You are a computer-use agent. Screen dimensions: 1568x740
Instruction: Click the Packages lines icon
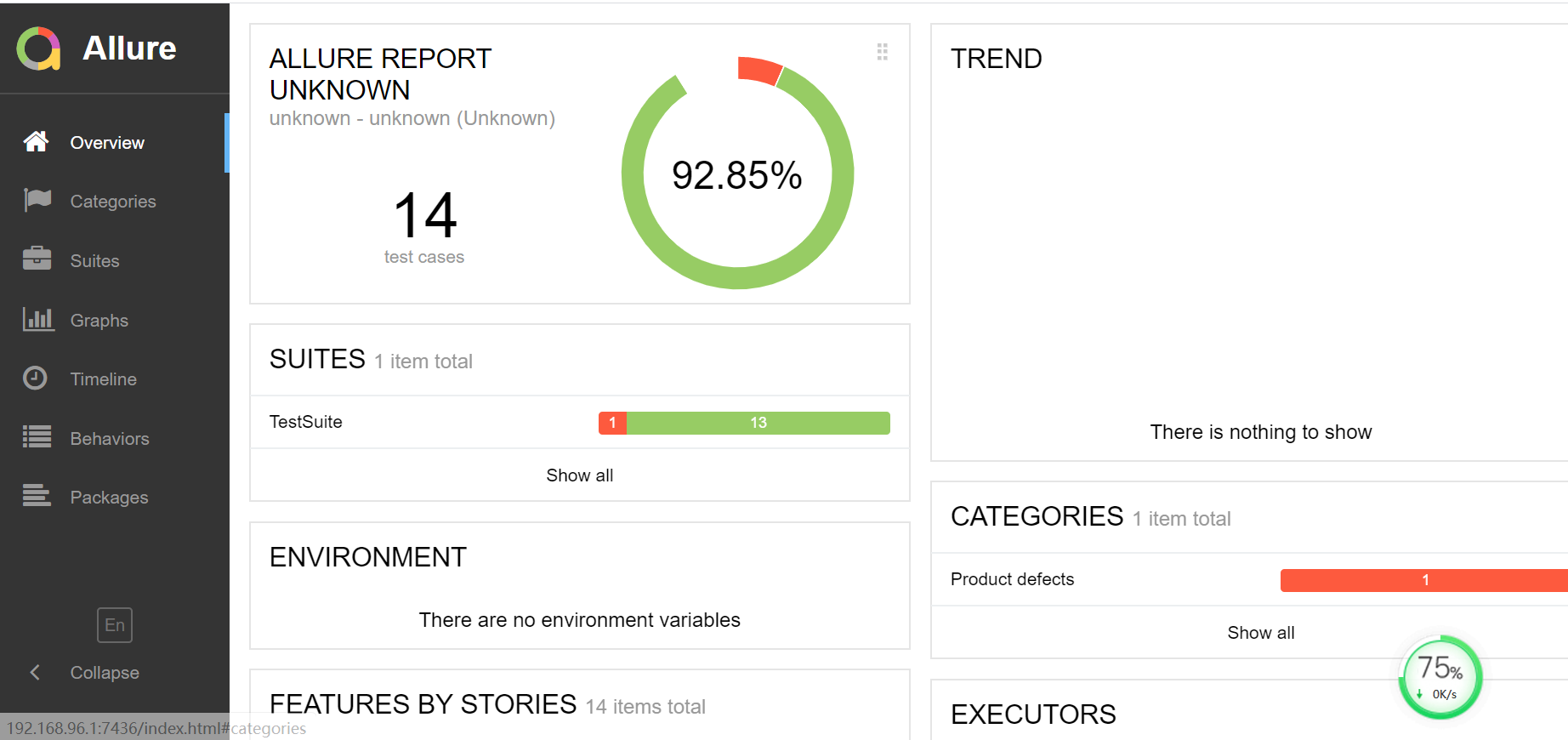(37, 495)
